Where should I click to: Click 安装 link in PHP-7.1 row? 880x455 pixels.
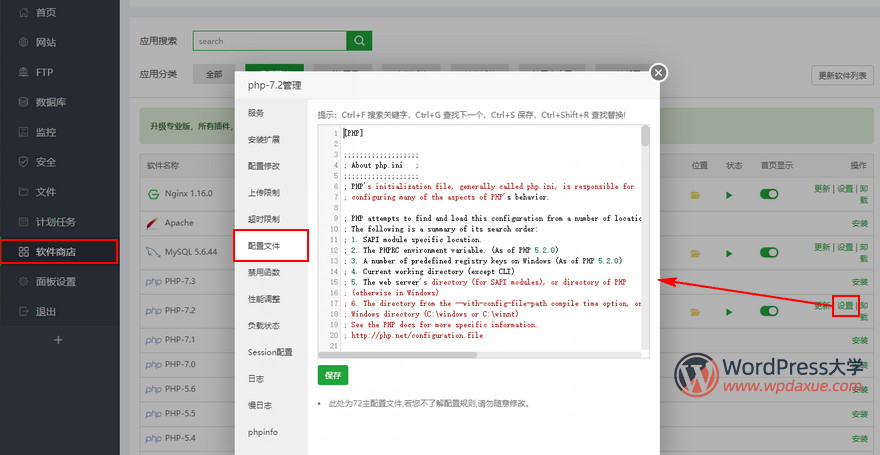pos(859,340)
